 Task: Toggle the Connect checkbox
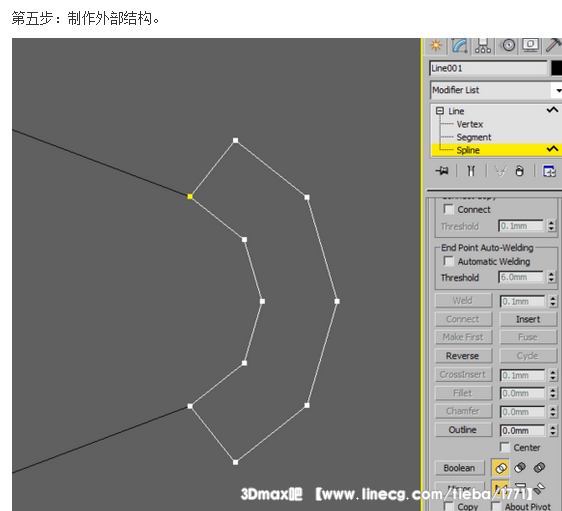448,209
